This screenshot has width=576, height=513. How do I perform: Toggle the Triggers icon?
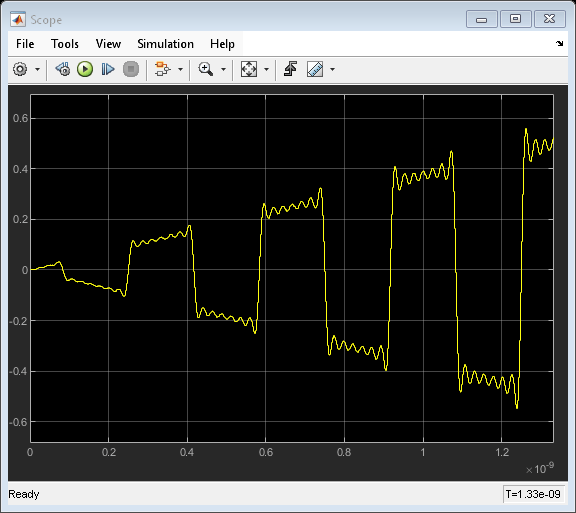(291, 69)
